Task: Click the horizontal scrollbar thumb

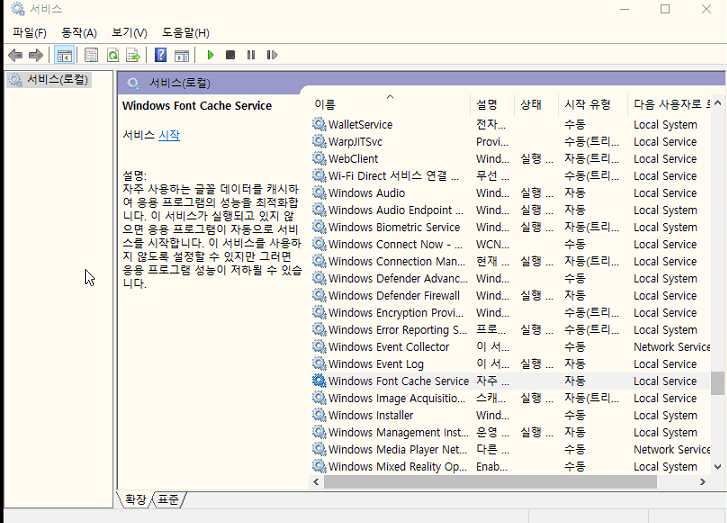Action: tap(491, 482)
